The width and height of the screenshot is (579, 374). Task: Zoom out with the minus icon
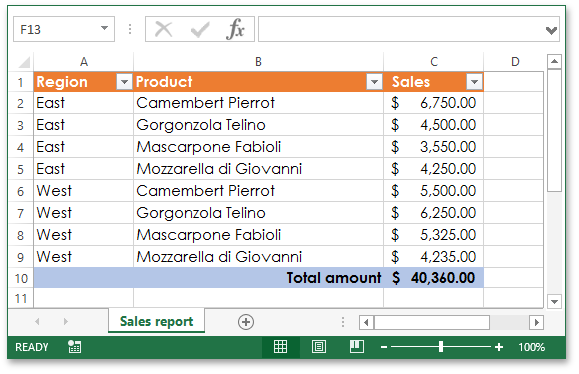[384, 347]
